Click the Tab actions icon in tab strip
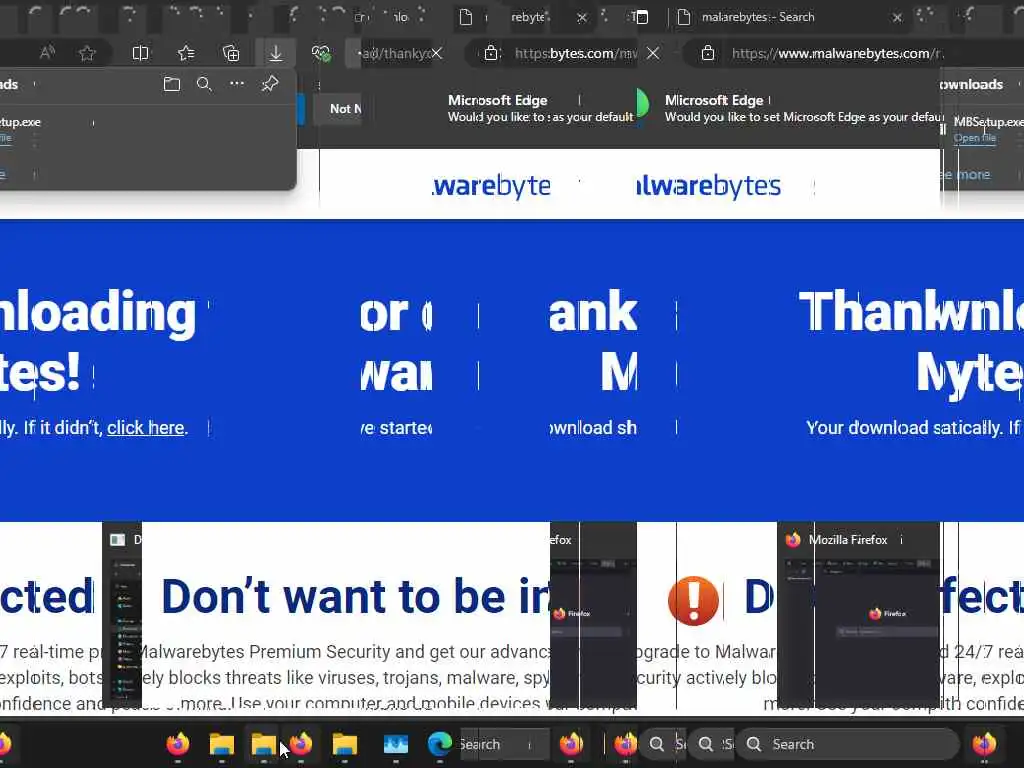The image size is (1024, 768). [x=641, y=18]
